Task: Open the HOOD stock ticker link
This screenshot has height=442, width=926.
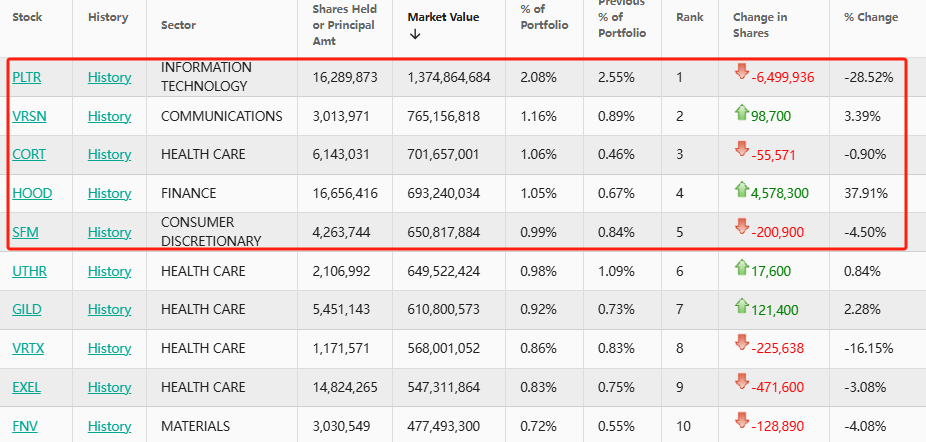Action: [x=30, y=193]
